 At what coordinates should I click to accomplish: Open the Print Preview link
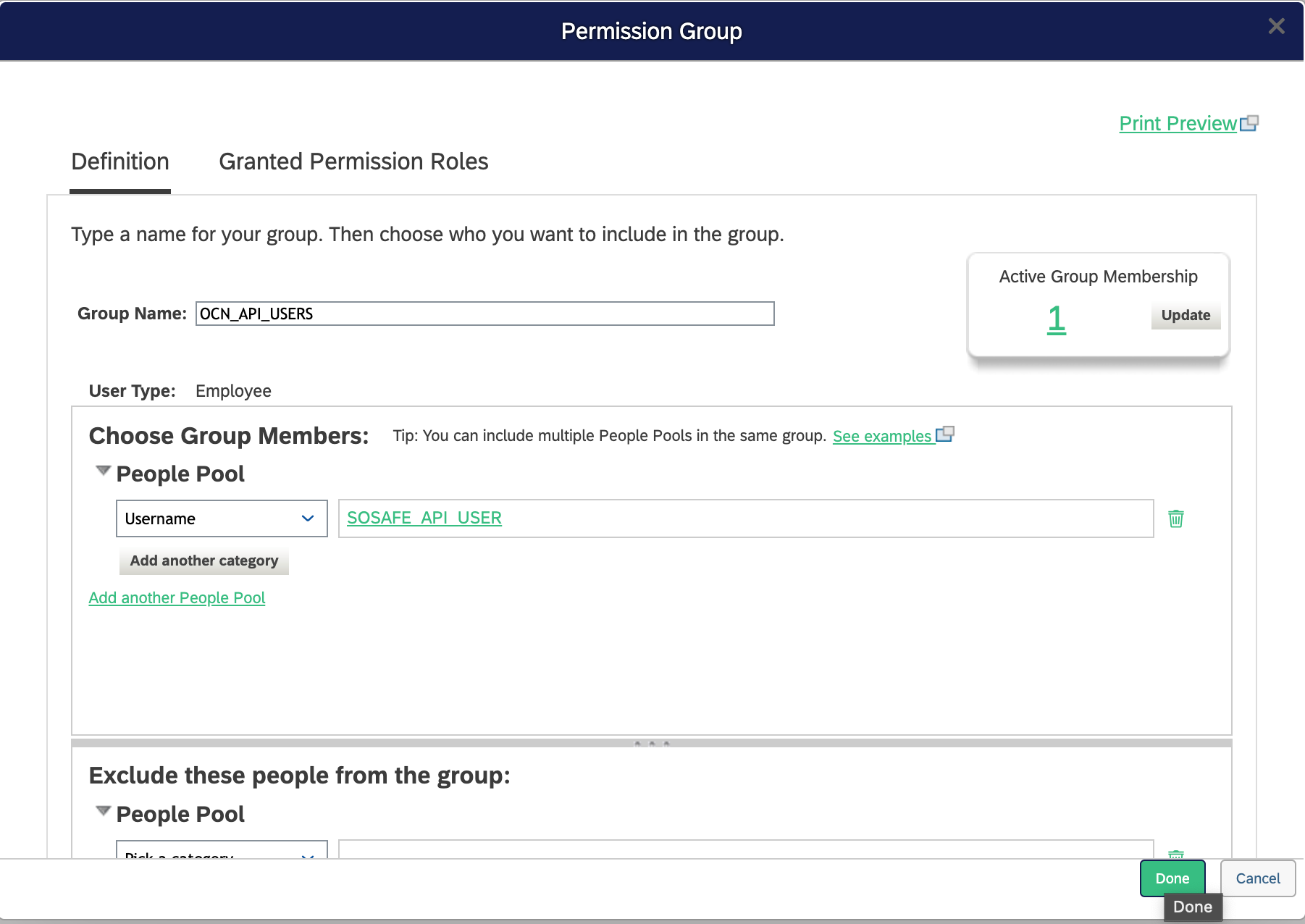pos(1178,124)
